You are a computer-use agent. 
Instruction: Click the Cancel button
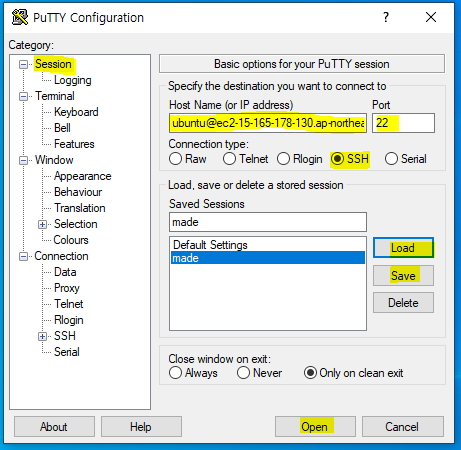coord(403,427)
